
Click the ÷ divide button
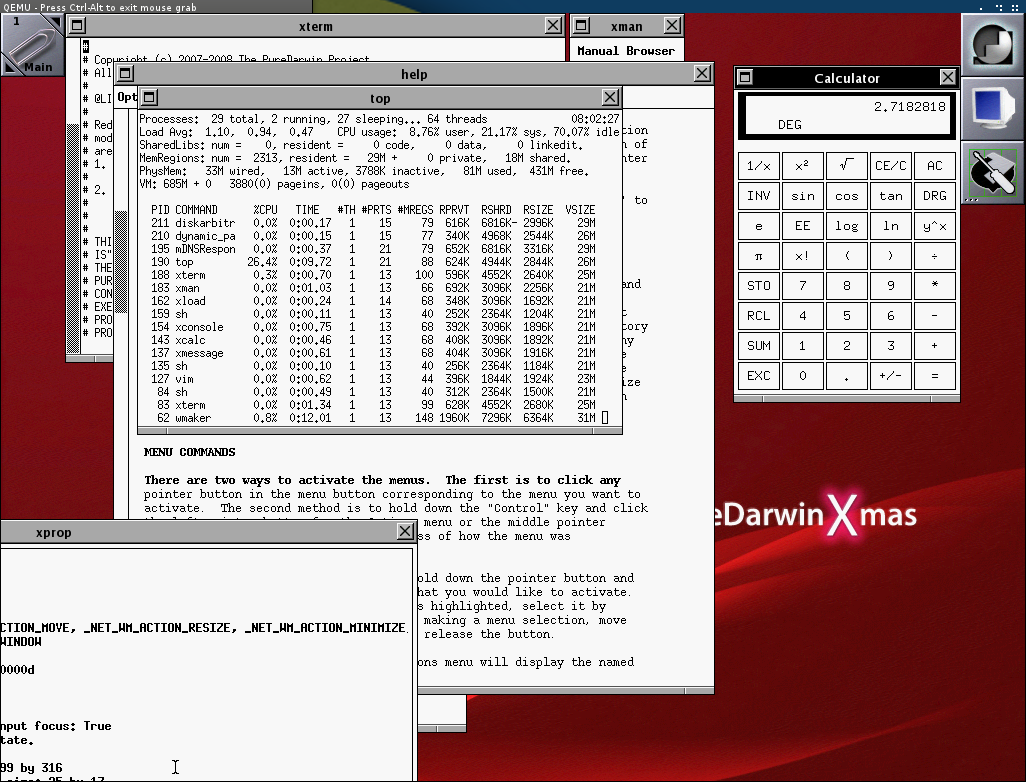(x=934, y=256)
